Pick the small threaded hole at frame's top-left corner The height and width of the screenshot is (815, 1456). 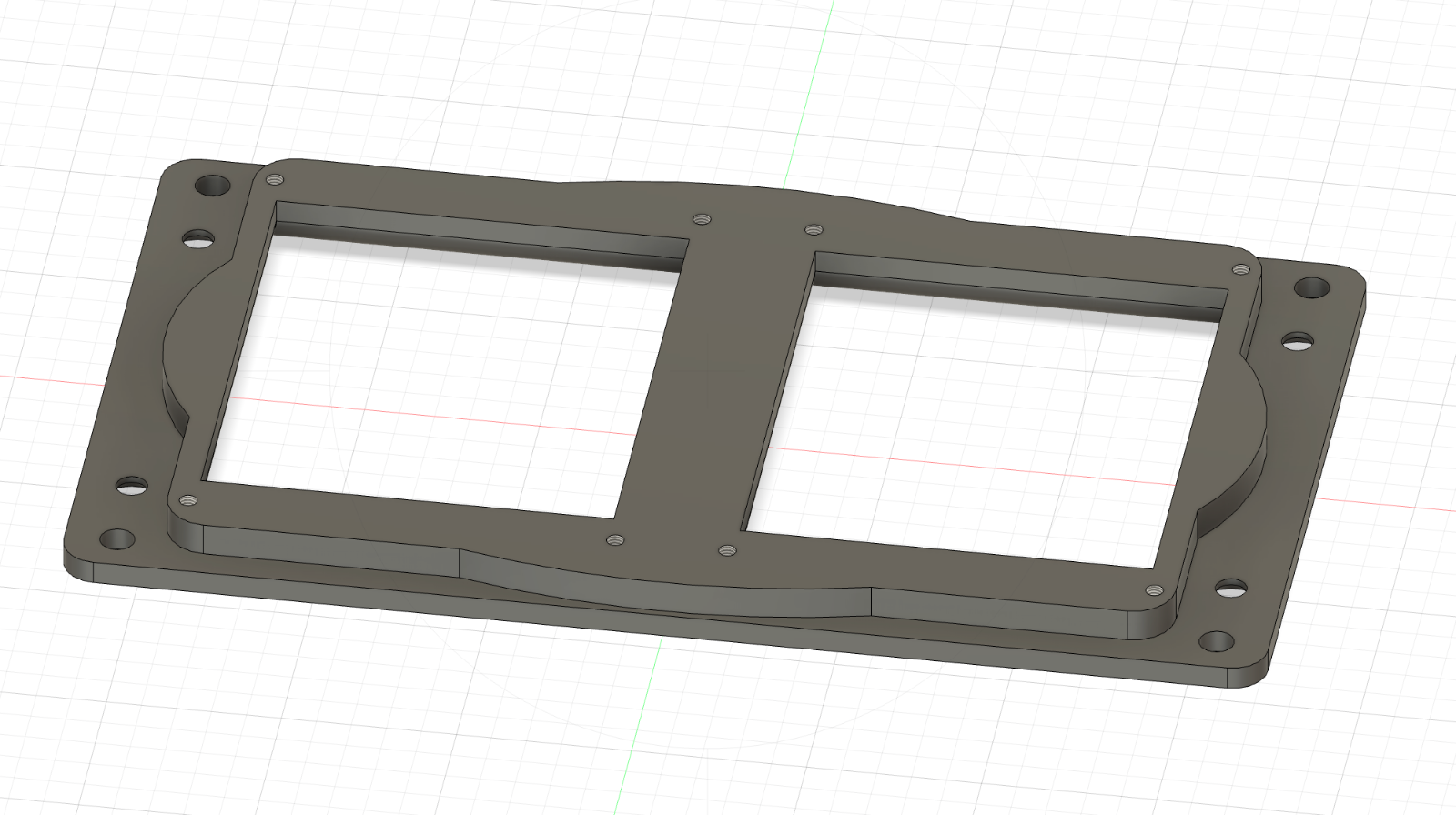[276, 180]
